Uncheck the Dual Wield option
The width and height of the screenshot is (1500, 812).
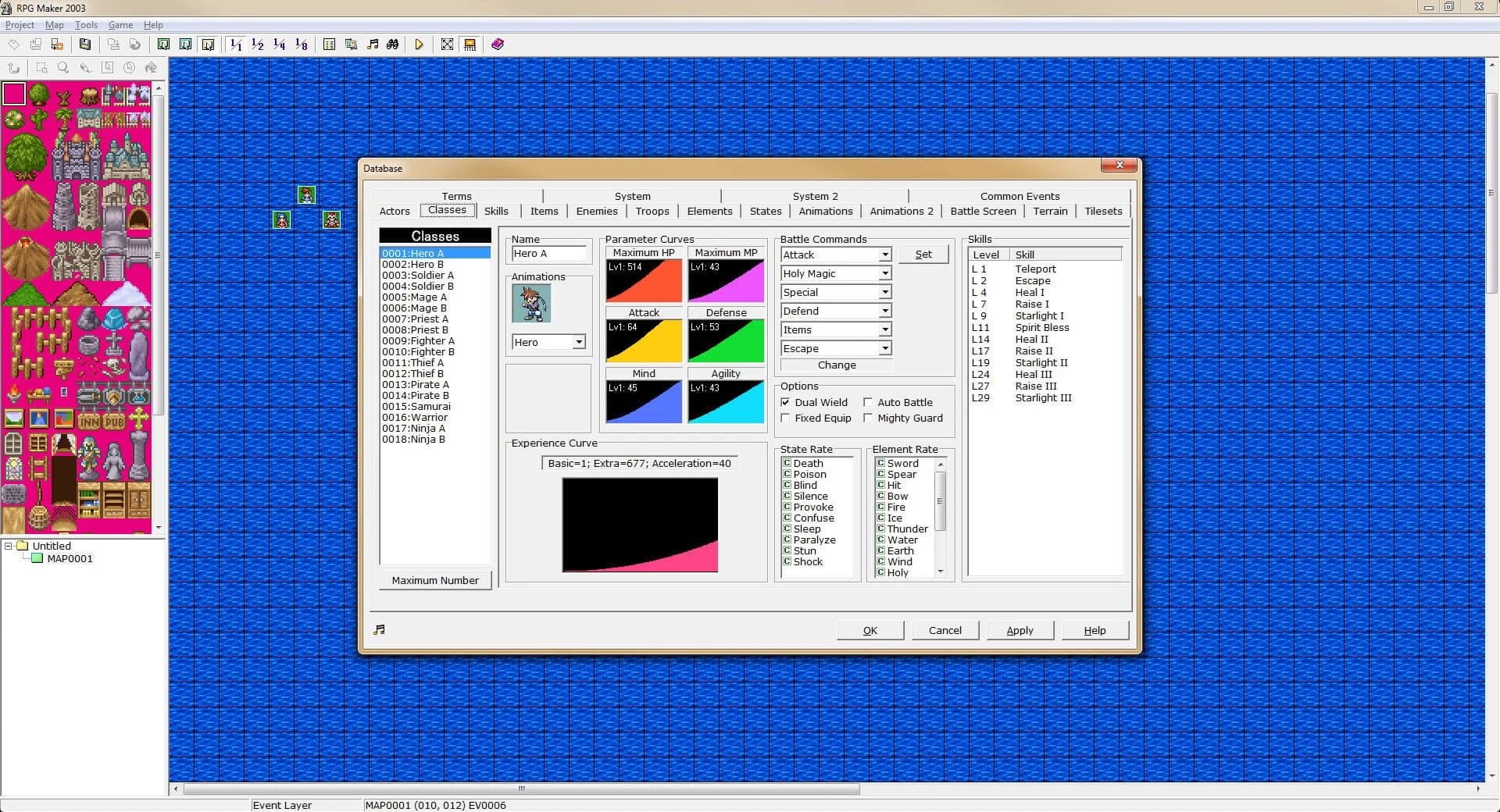(x=786, y=402)
